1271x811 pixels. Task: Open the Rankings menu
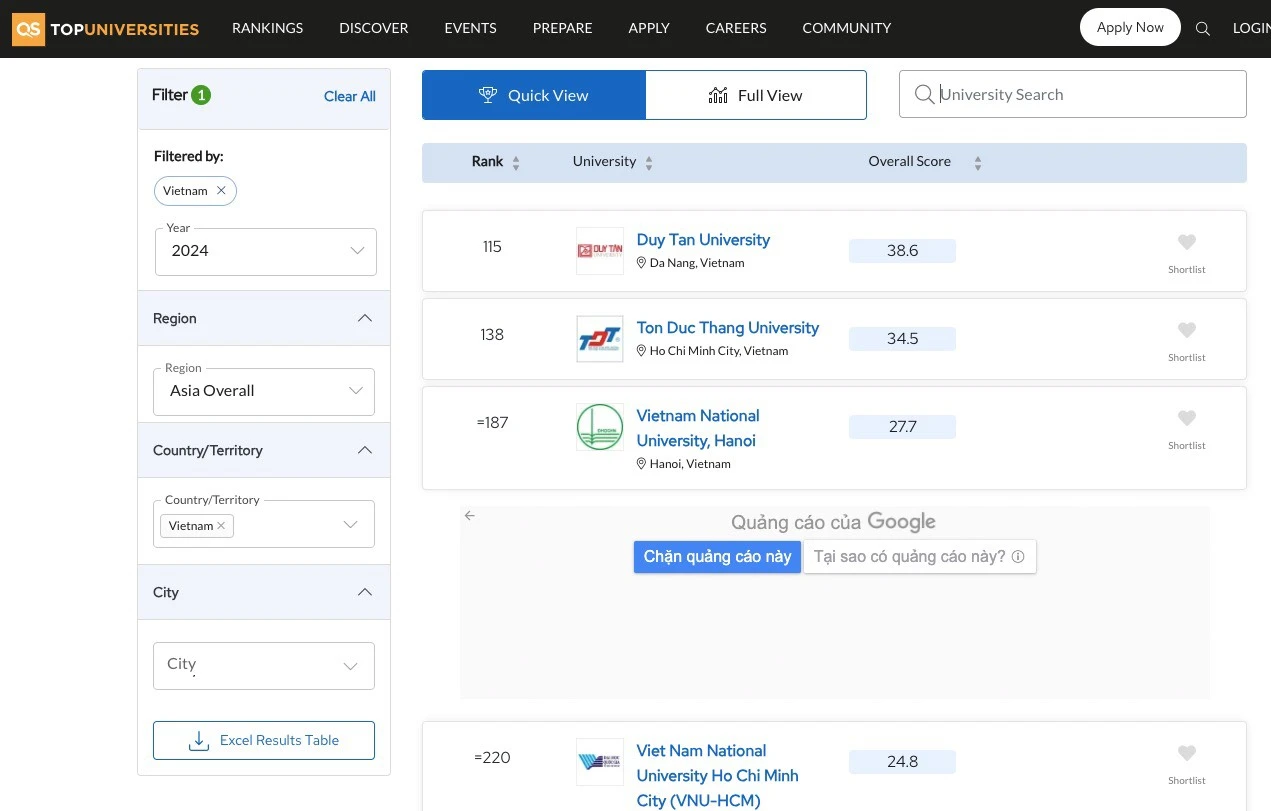click(x=267, y=28)
